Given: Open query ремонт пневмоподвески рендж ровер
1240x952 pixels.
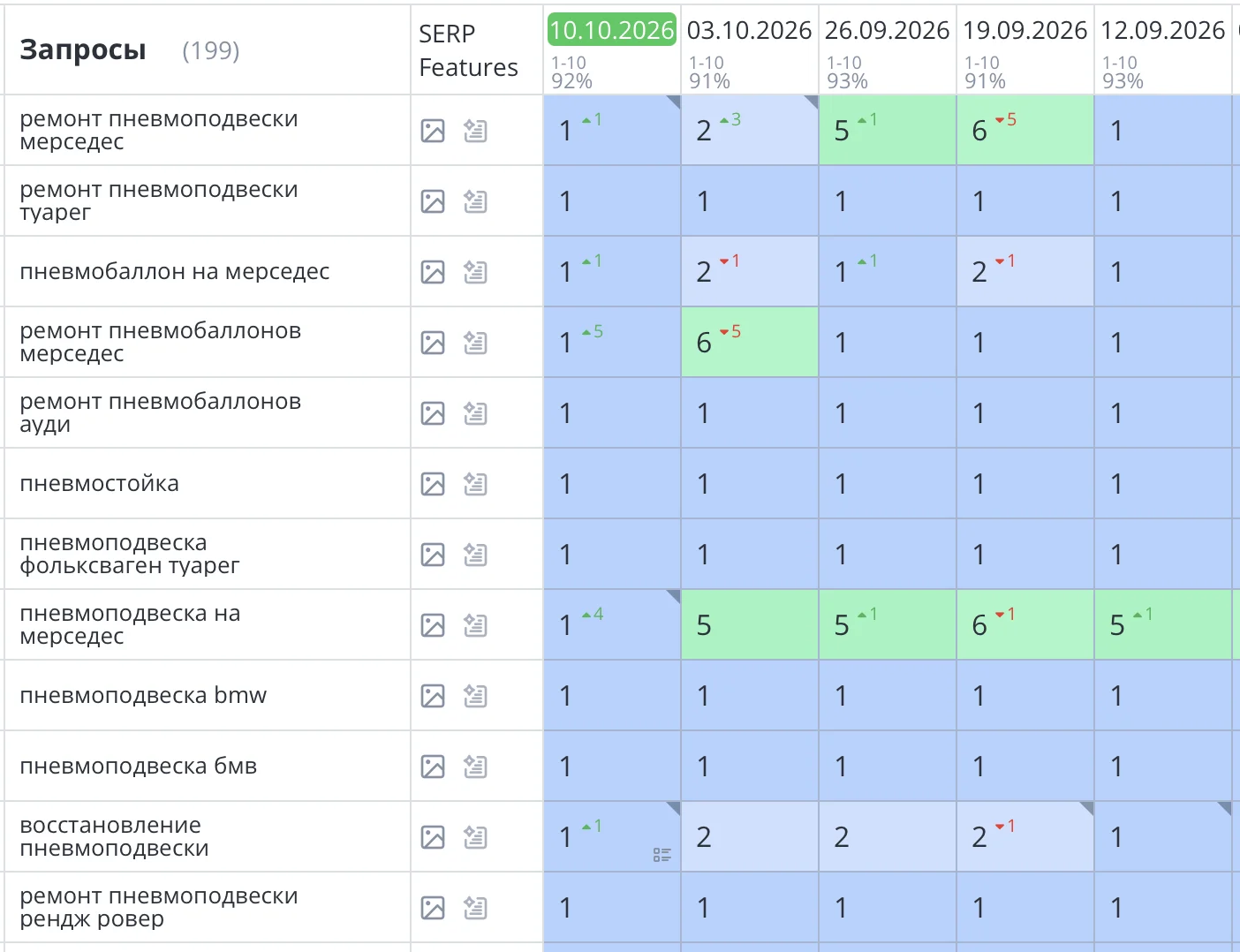Looking at the screenshot, I should pyautogui.click(x=159, y=907).
